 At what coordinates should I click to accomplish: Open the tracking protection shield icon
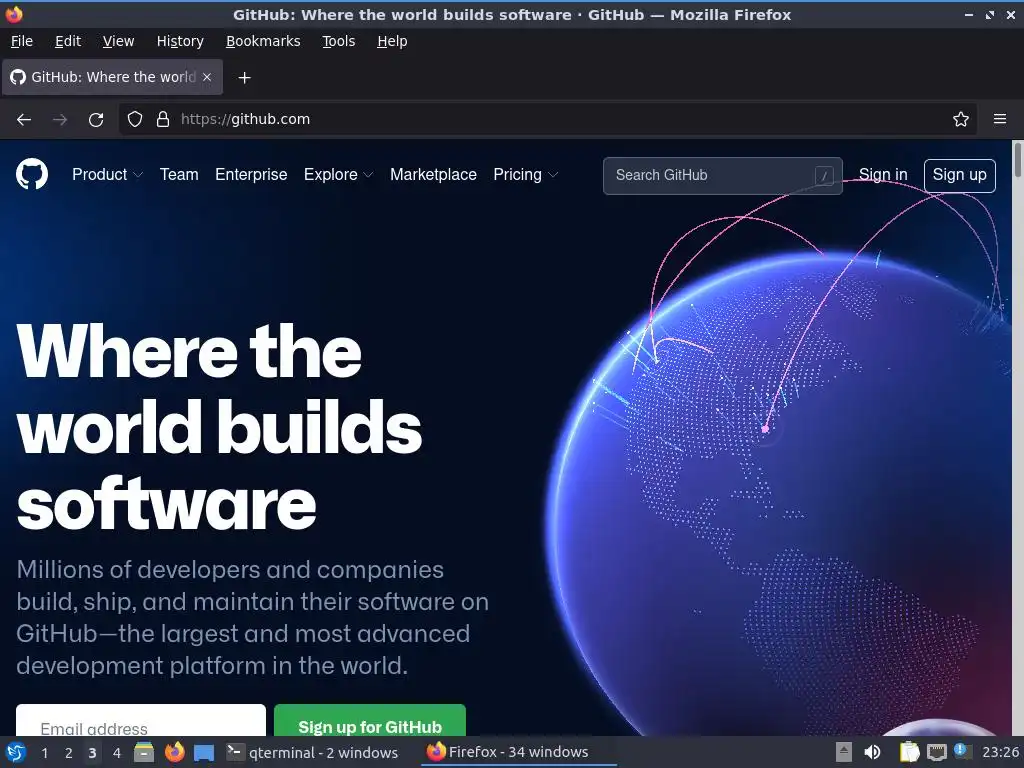pyautogui.click(x=135, y=120)
